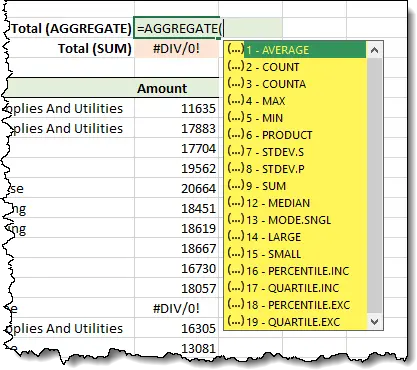Click Utilities cell beside 16305
The image size is (417, 370).
tap(71, 328)
